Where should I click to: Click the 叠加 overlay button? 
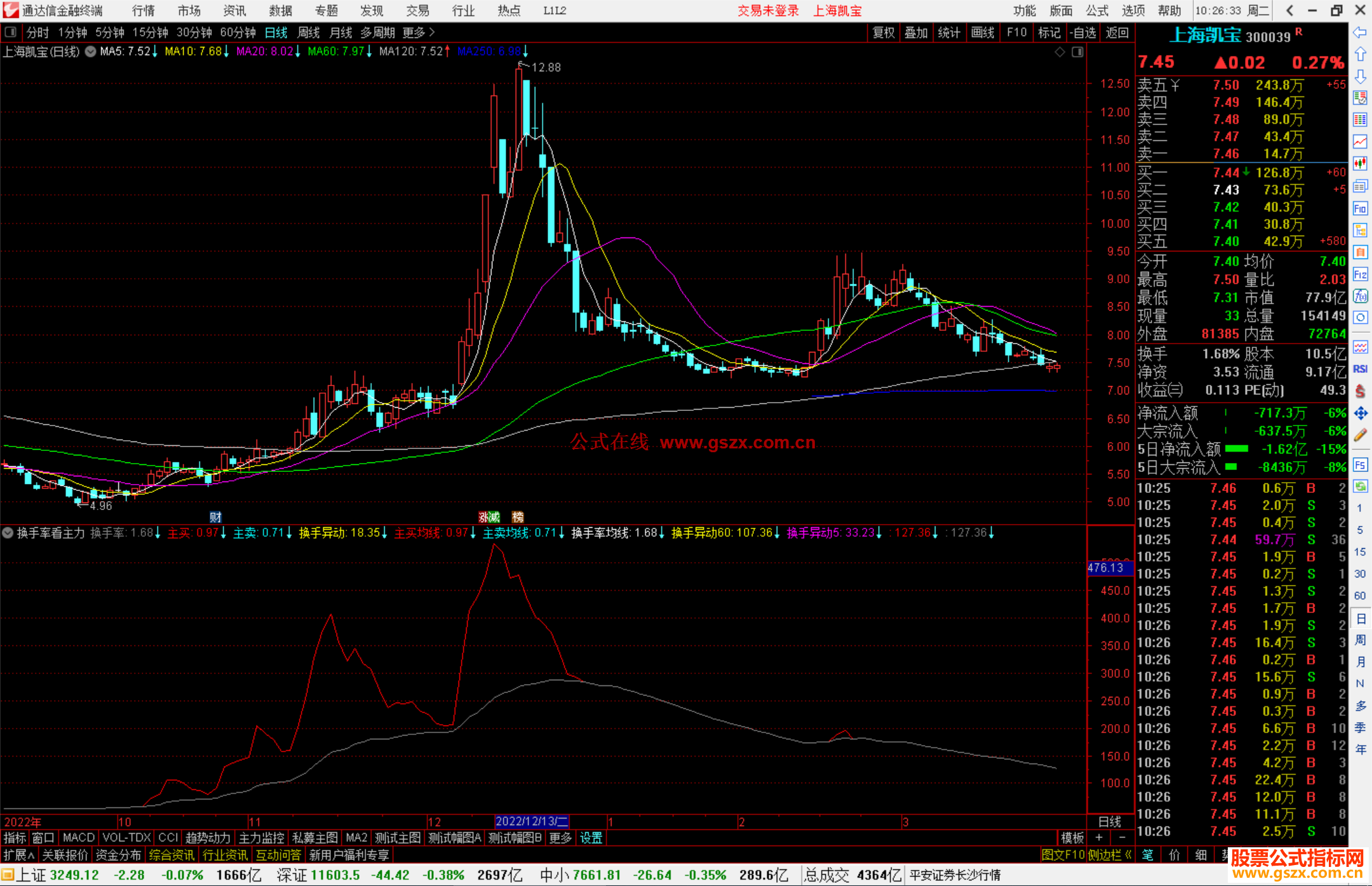916,32
